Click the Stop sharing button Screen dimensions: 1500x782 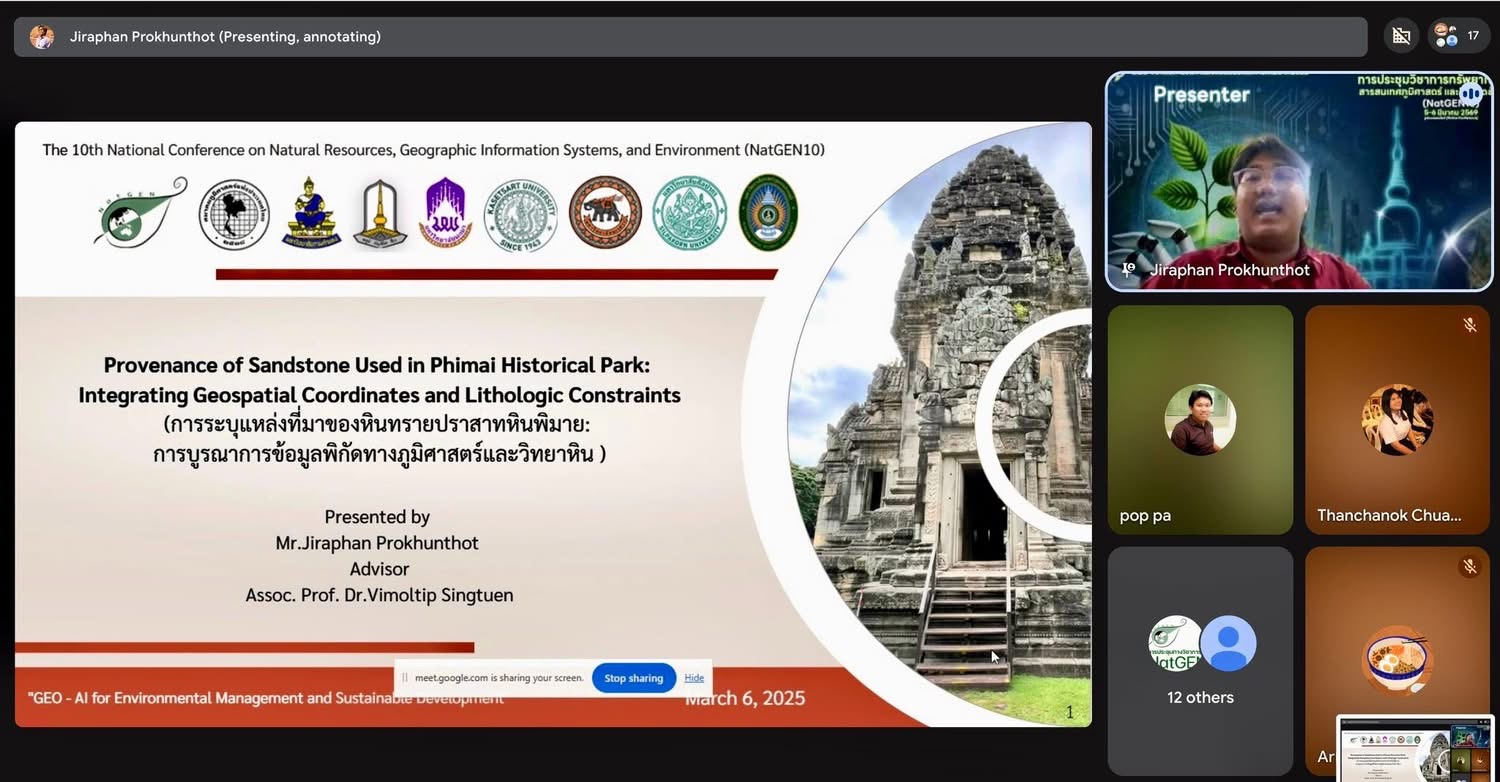pyautogui.click(x=633, y=678)
